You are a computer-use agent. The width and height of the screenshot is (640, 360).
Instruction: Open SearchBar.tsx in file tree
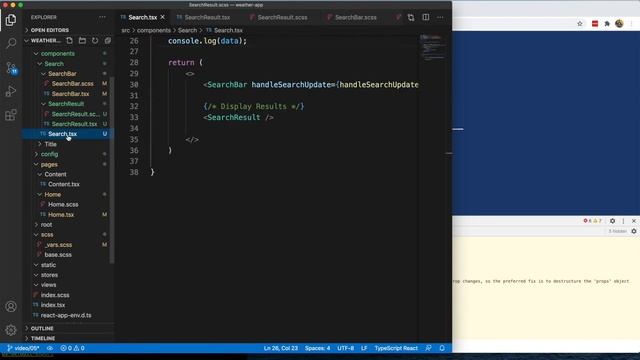point(70,93)
